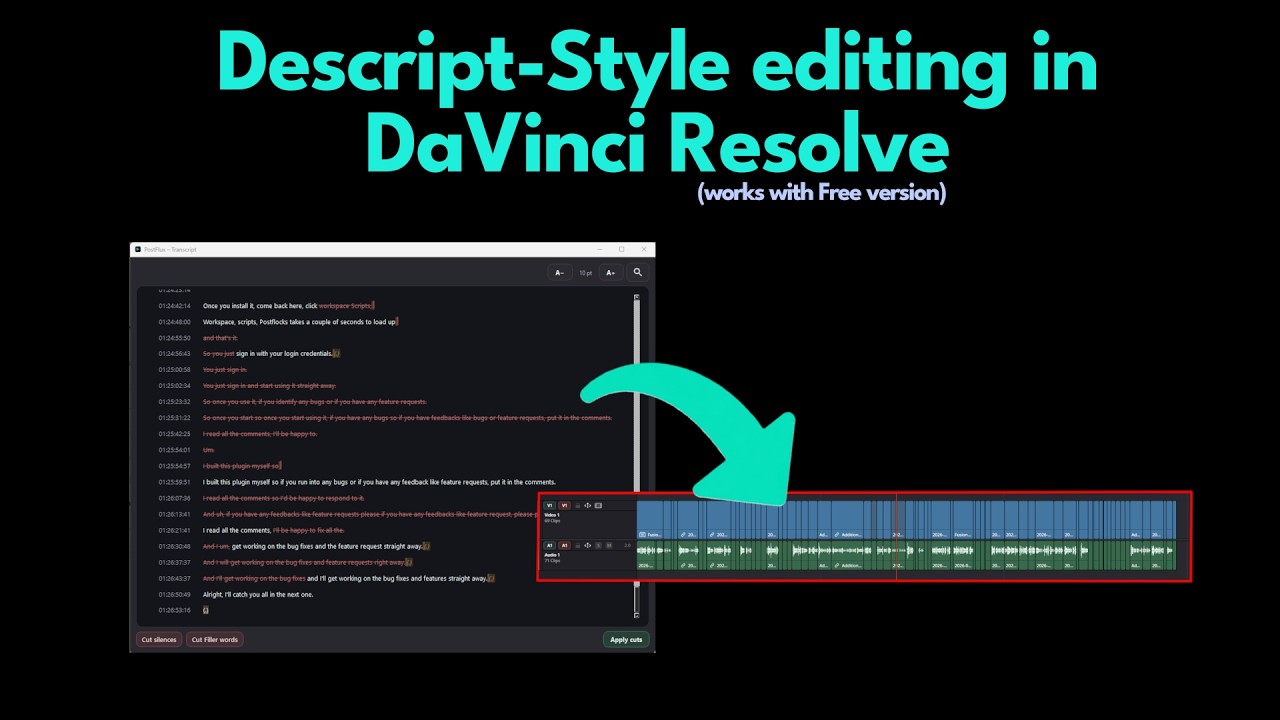Click struck-out "I built this plugin myself so" at 01:25:54:57

pos(241,465)
